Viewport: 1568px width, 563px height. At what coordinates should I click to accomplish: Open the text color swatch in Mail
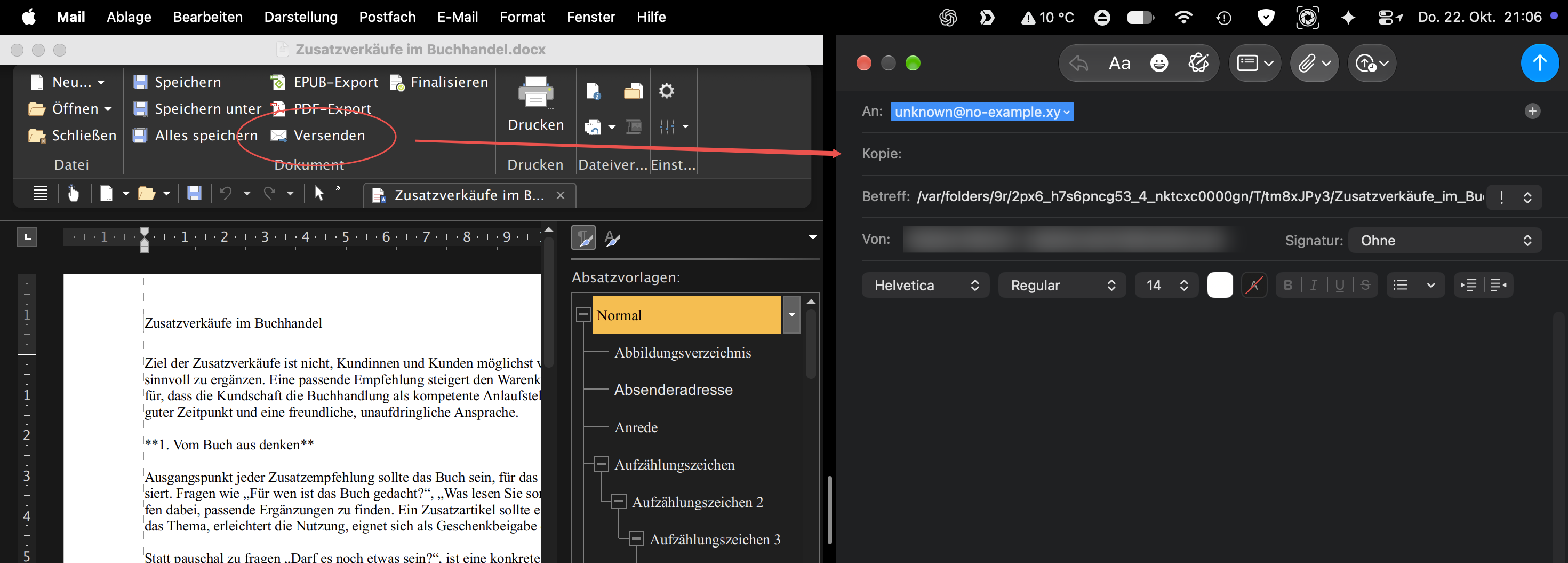coord(1220,285)
